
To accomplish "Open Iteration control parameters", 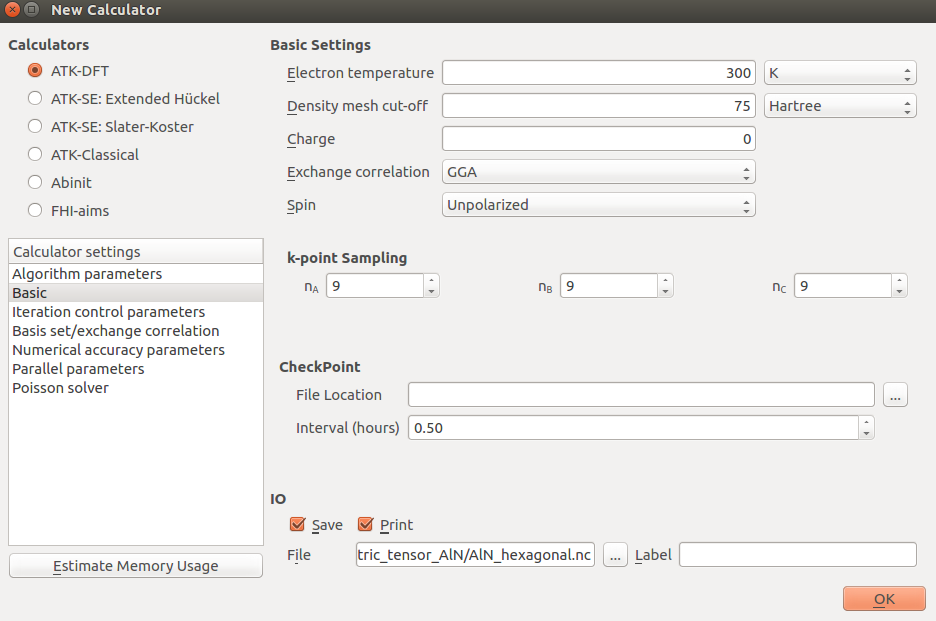I will pyautogui.click(x=136, y=312).
